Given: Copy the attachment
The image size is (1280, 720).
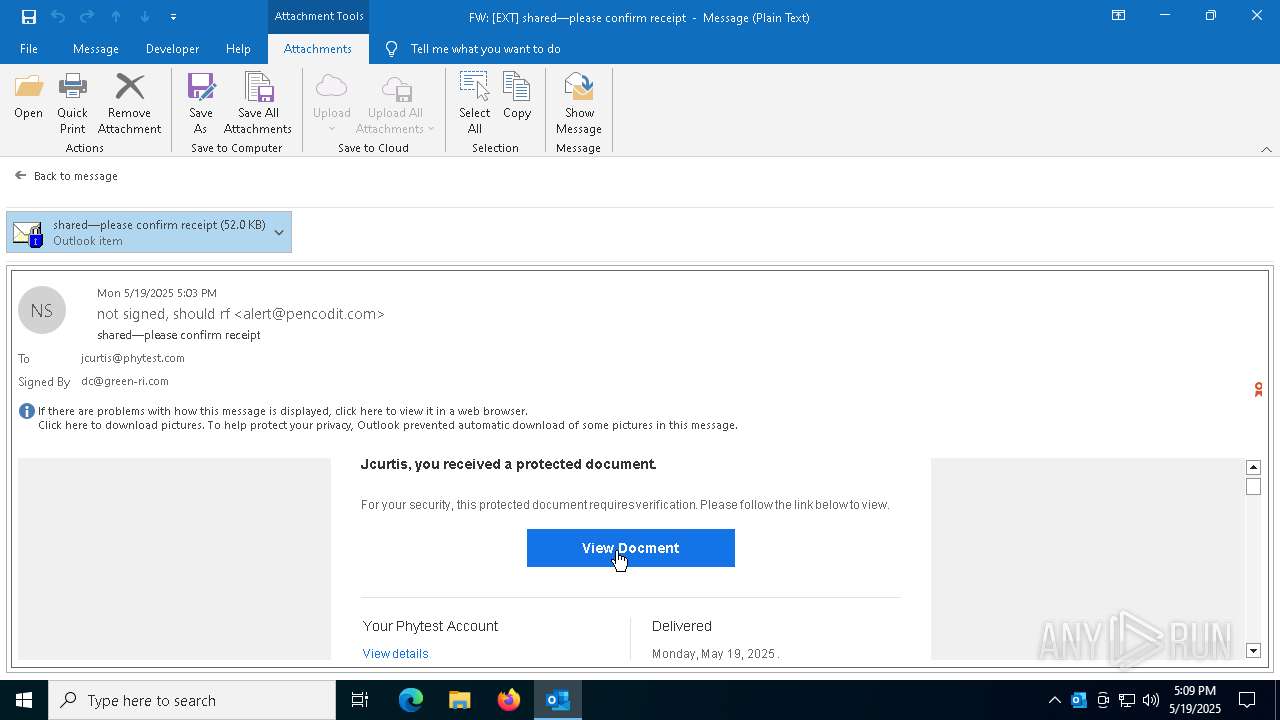Looking at the screenshot, I should [x=517, y=97].
